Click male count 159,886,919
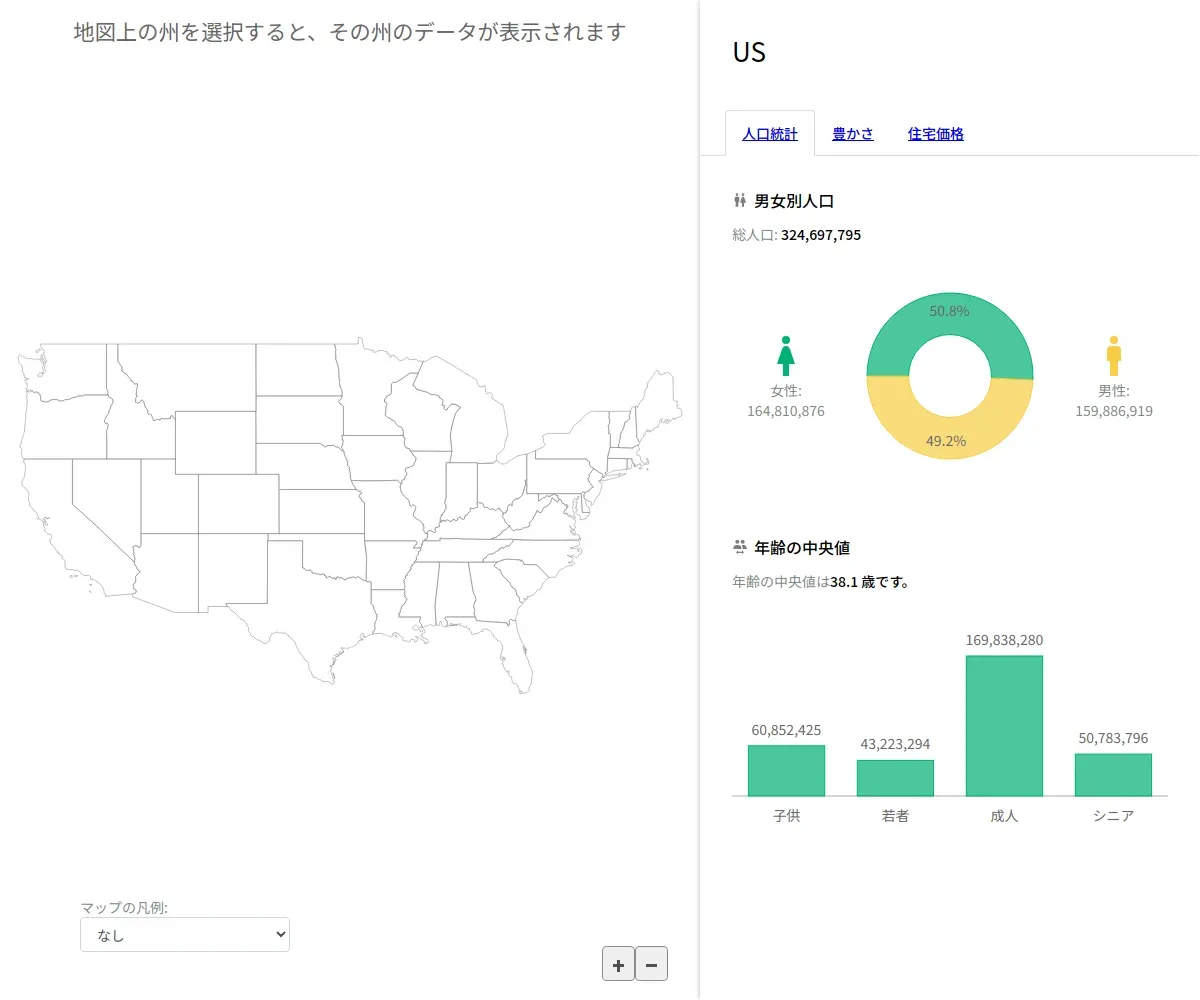The height and width of the screenshot is (1000, 1200). coord(1114,411)
